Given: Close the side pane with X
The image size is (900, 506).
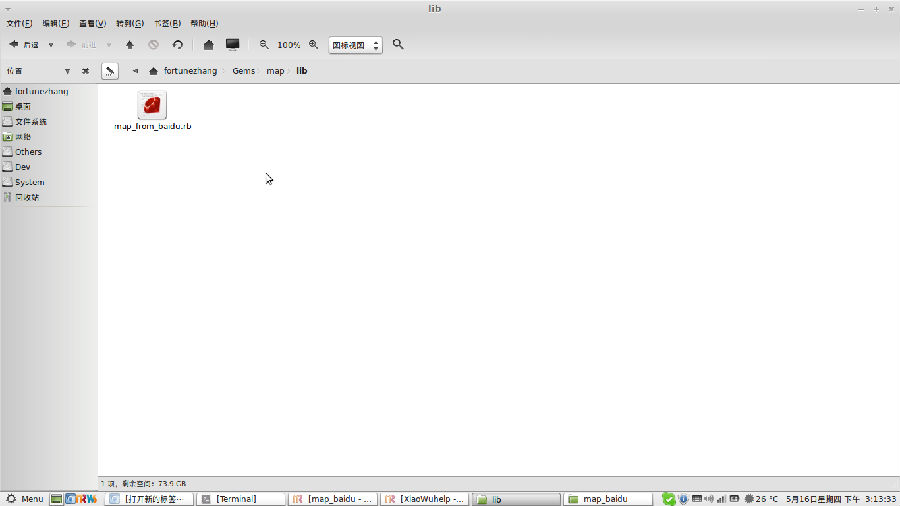Looking at the screenshot, I should coord(86,71).
